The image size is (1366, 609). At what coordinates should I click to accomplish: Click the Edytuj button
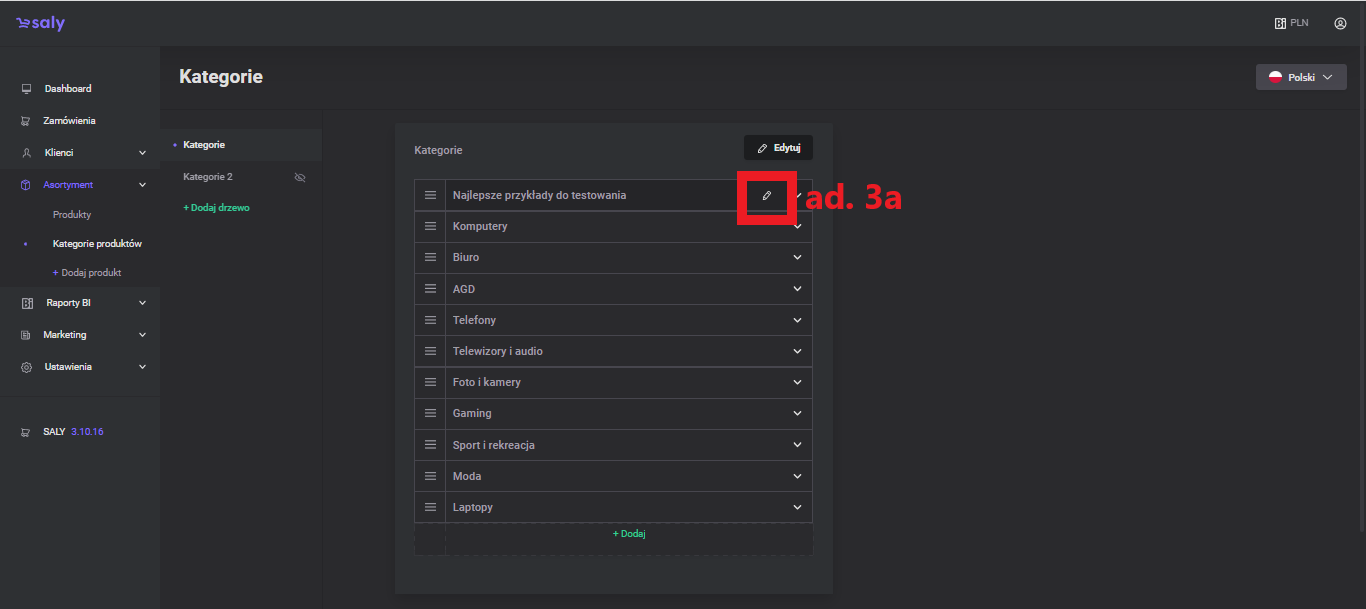pyautogui.click(x=778, y=148)
